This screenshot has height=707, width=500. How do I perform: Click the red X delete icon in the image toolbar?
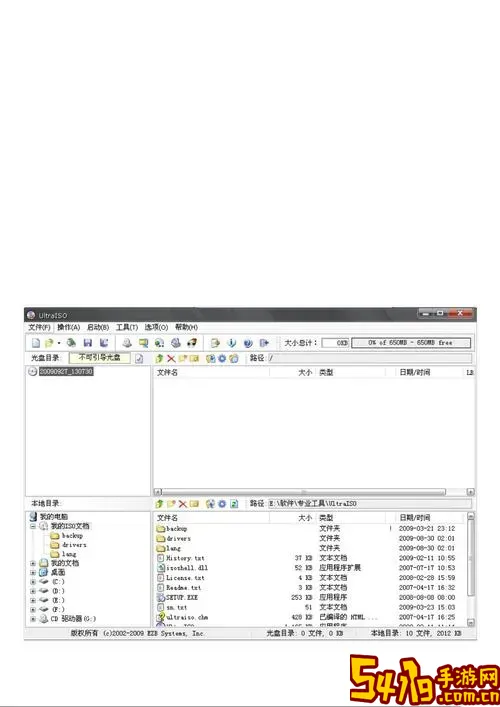171,358
